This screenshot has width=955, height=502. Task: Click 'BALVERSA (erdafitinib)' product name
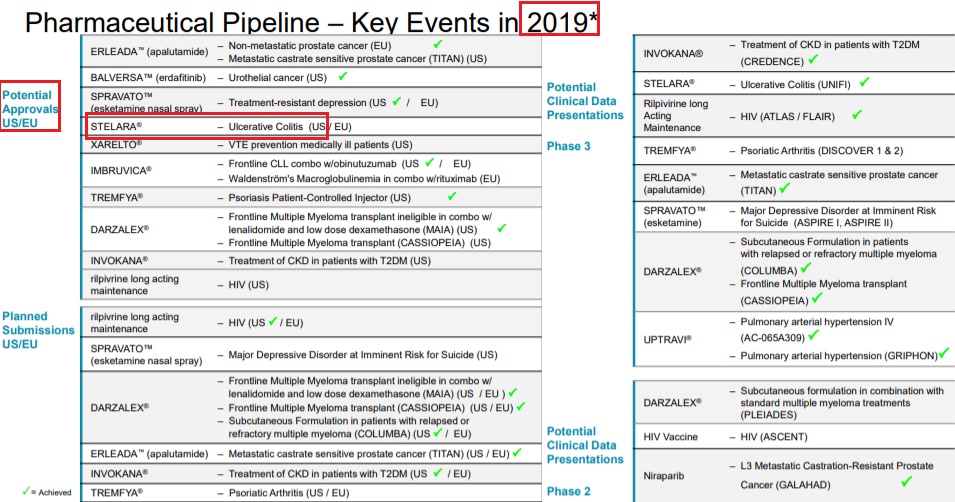148,78
